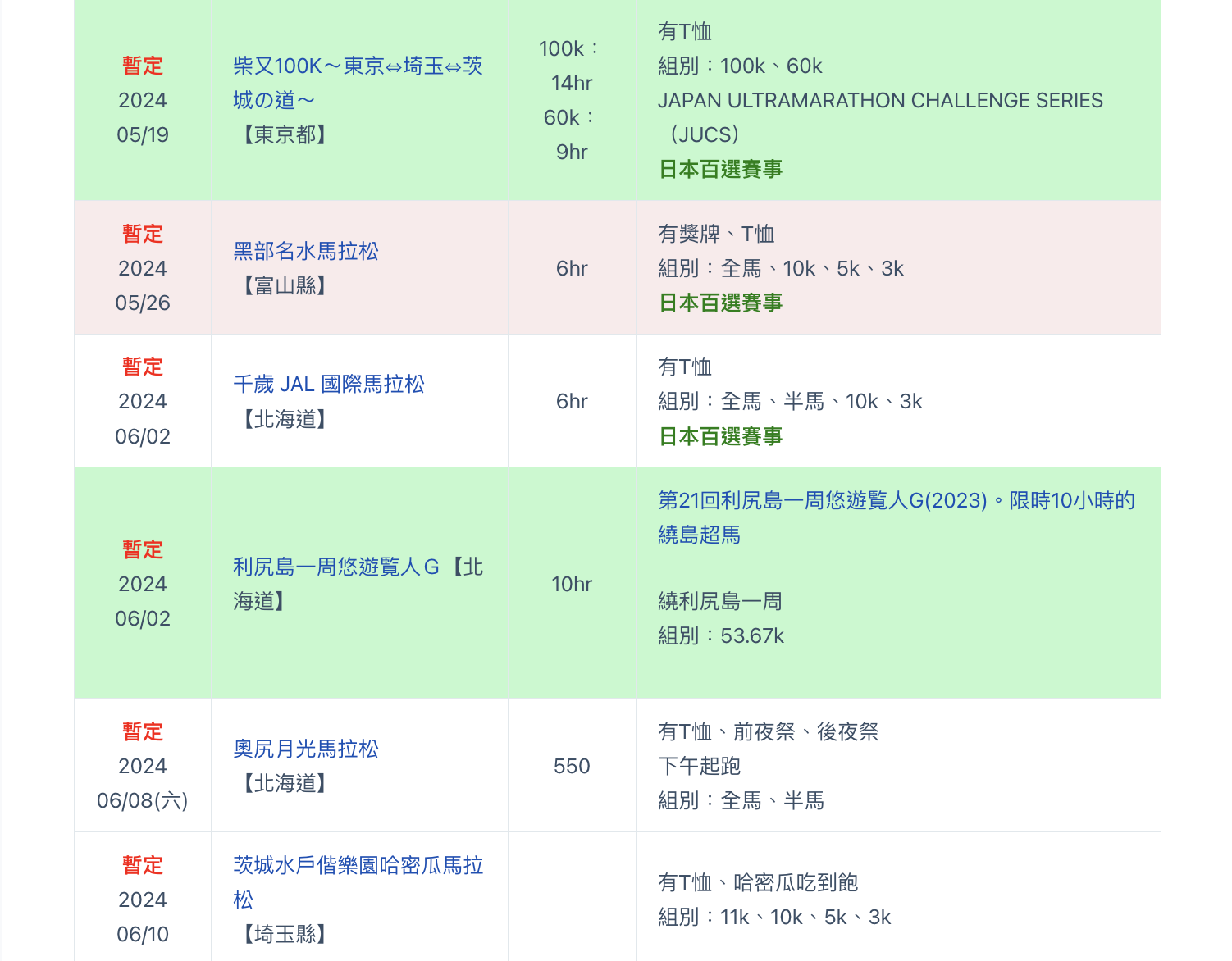1232x961 pixels.
Task: Click the 【富山縣】 location label
Action: tap(285, 285)
